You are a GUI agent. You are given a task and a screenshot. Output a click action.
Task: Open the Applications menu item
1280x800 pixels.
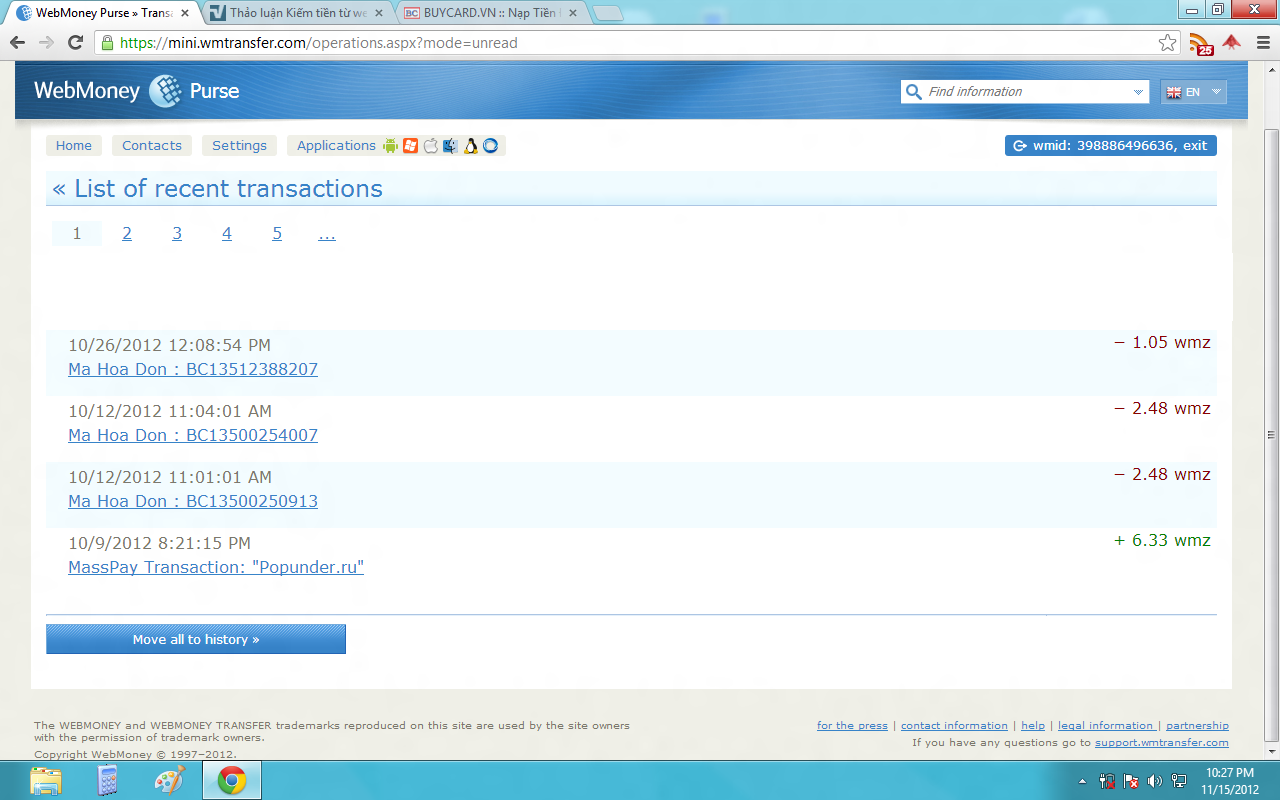click(x=336, y=145)
